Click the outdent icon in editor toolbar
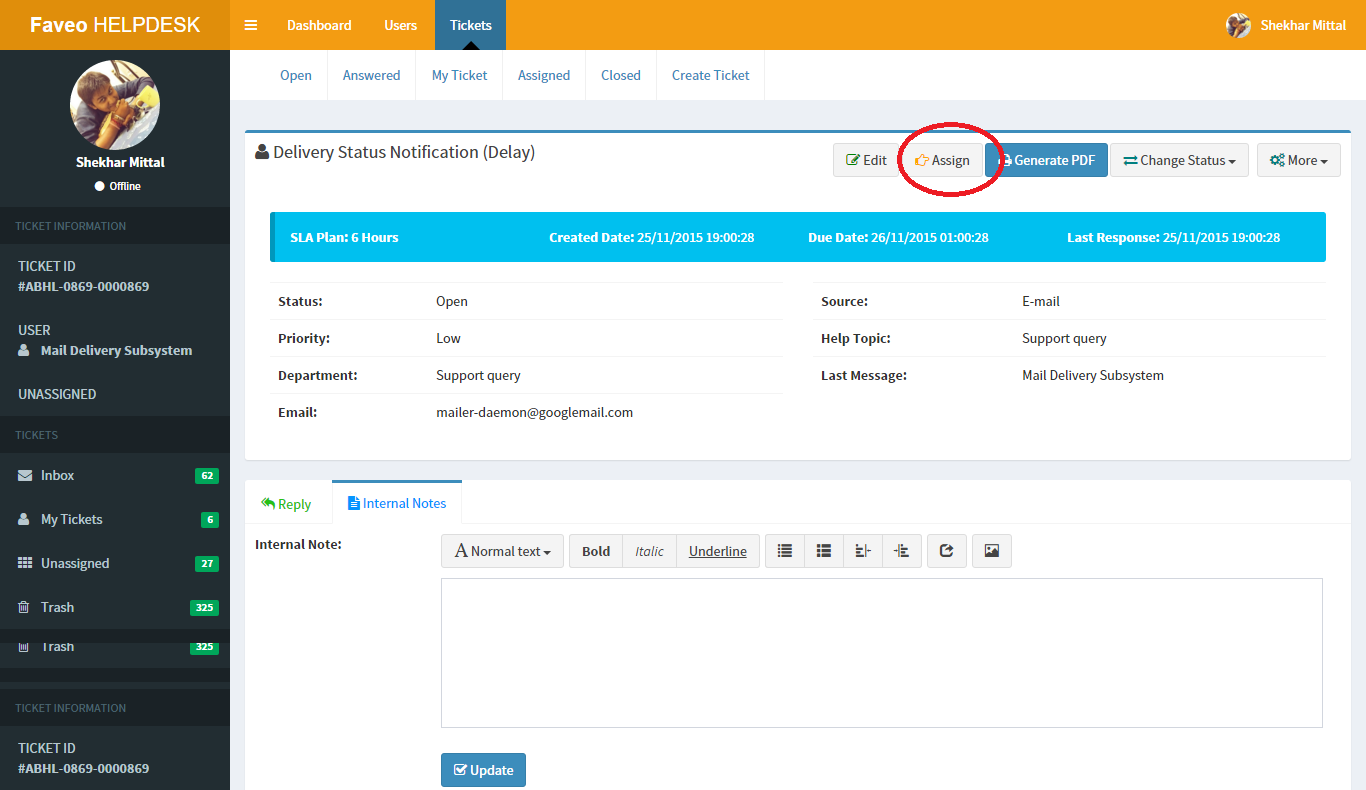The image size is (1366, 790). pyautogui.click(x=863, y=551)
